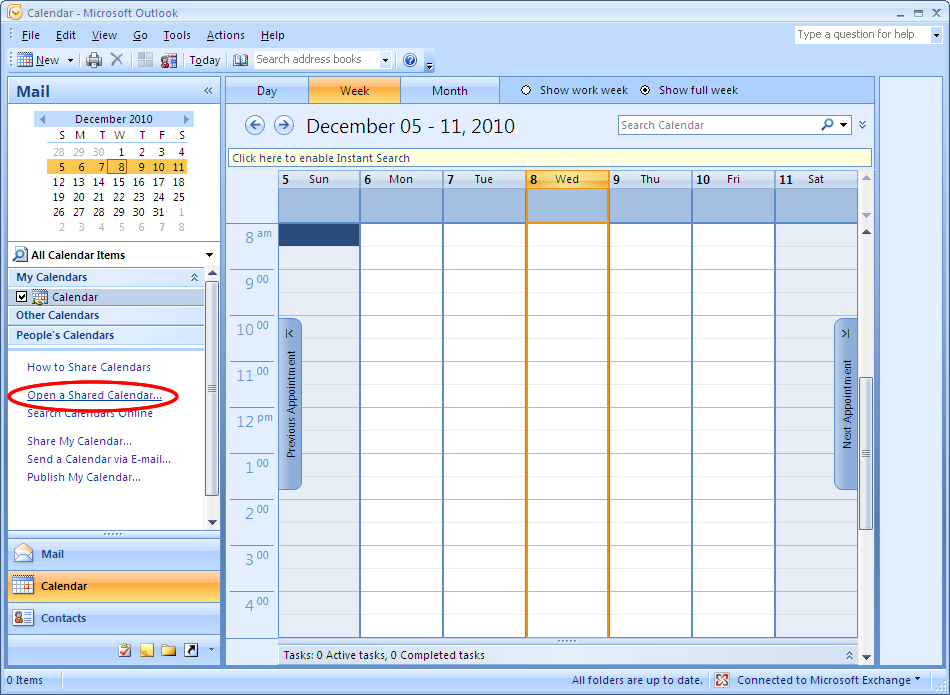The image size is (950, 695).
Task: Open toolbar options overflow arrow
Action: point(430,66)
